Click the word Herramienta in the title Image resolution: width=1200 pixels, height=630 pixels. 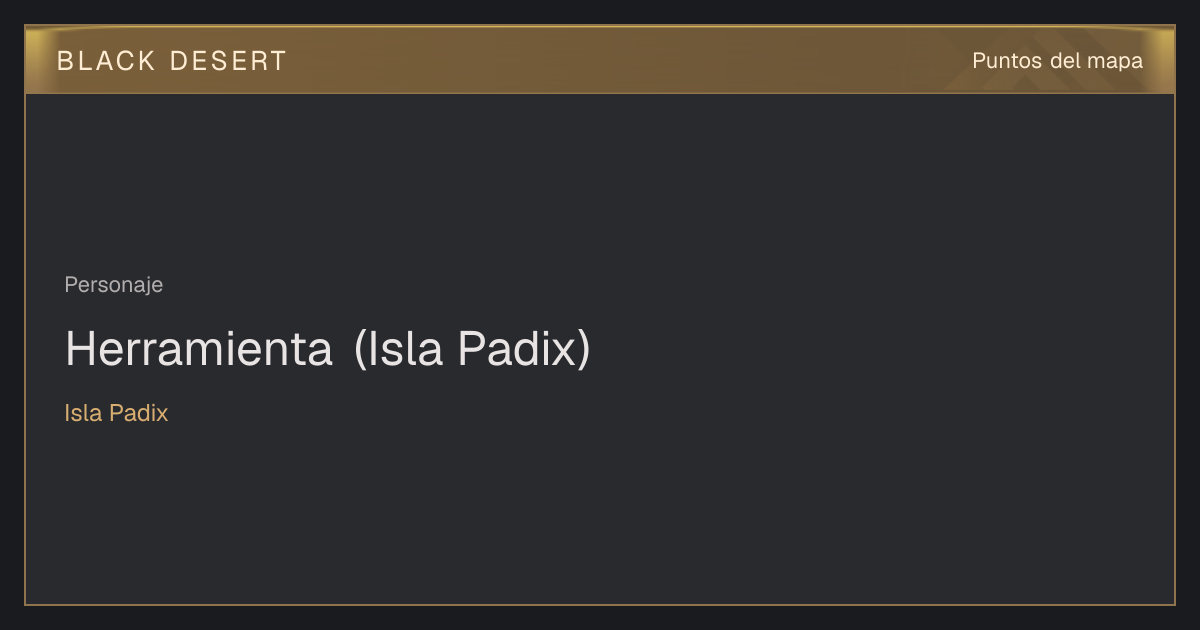click(199, 349)
